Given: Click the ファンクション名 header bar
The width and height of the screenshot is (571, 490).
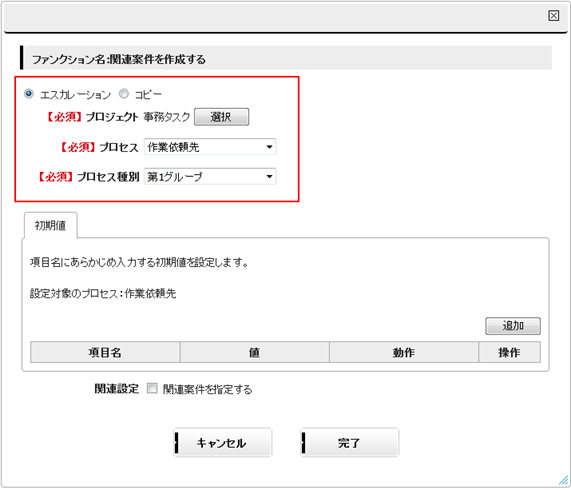Looking at the screenshot, I should [x=286, y=58].
